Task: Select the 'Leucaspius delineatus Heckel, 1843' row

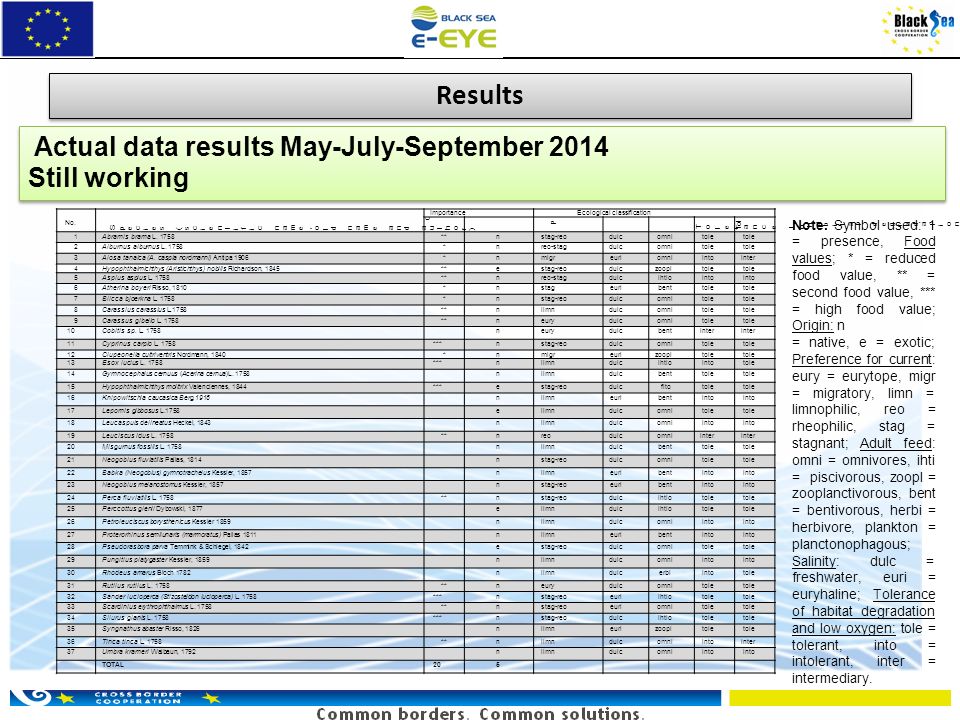Action: [x=416, y=423]
